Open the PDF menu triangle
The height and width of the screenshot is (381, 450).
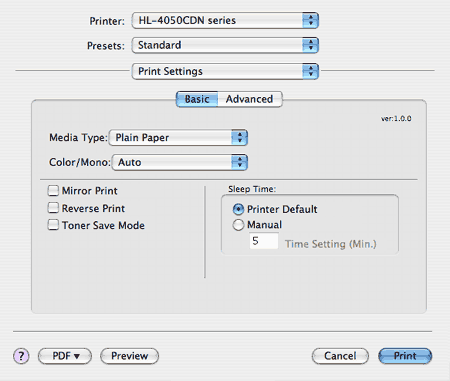click(x=77, y=356)
